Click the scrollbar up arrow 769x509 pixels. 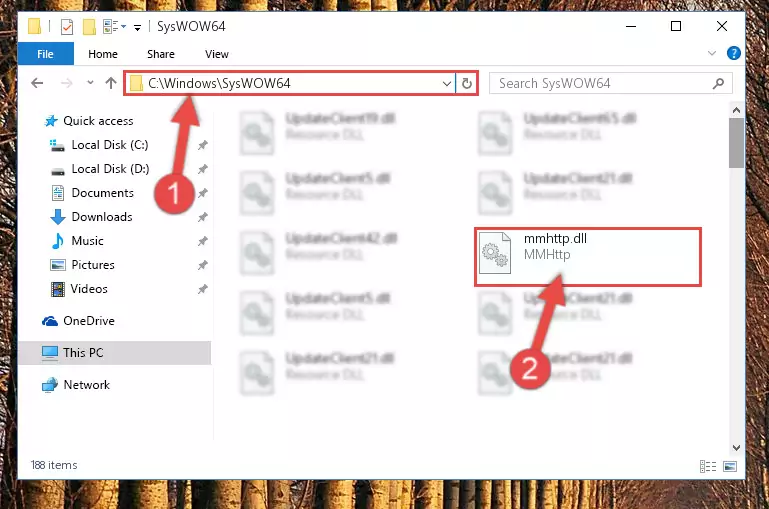pyautogui.click(x=736, y=110)
